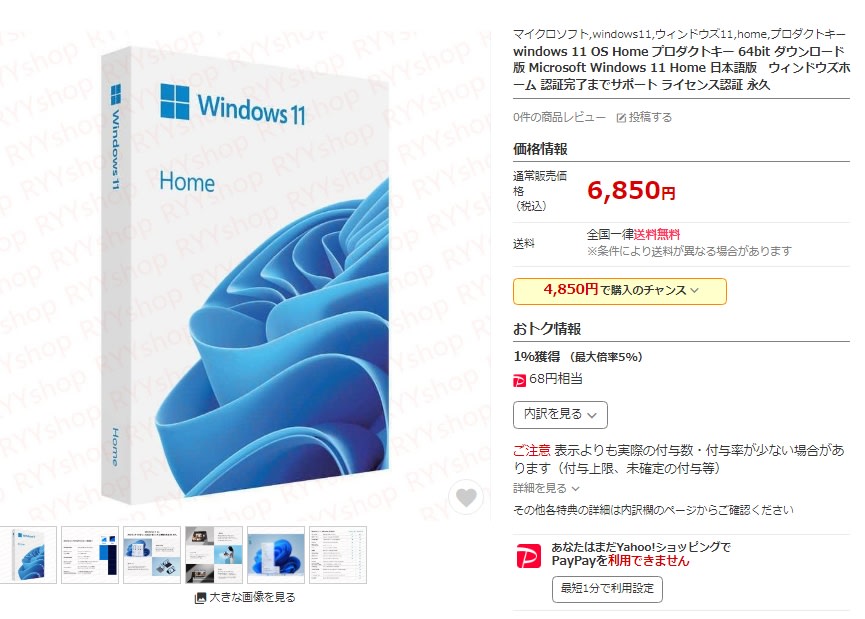The image size is (865, 619).
Task: Add item to favorites with heart icon
Action: pos(466,498)
